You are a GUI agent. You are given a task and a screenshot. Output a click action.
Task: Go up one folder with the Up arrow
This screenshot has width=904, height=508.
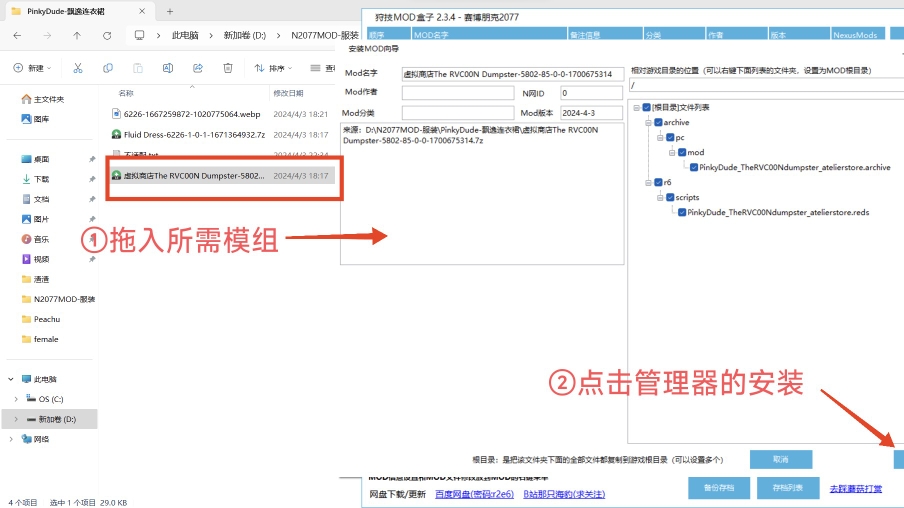point(77,35)
